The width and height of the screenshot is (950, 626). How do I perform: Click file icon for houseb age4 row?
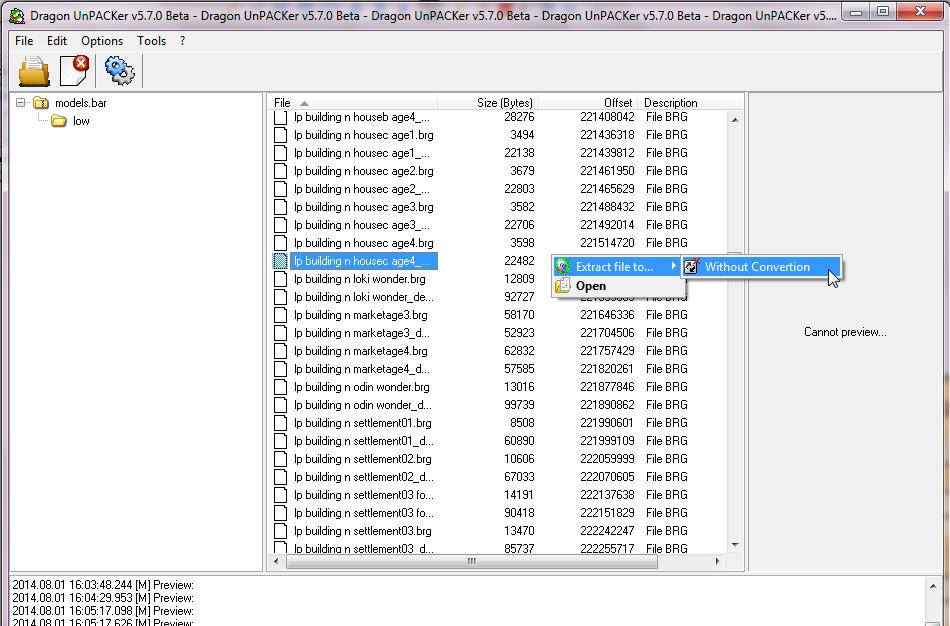tap(281, 118)
